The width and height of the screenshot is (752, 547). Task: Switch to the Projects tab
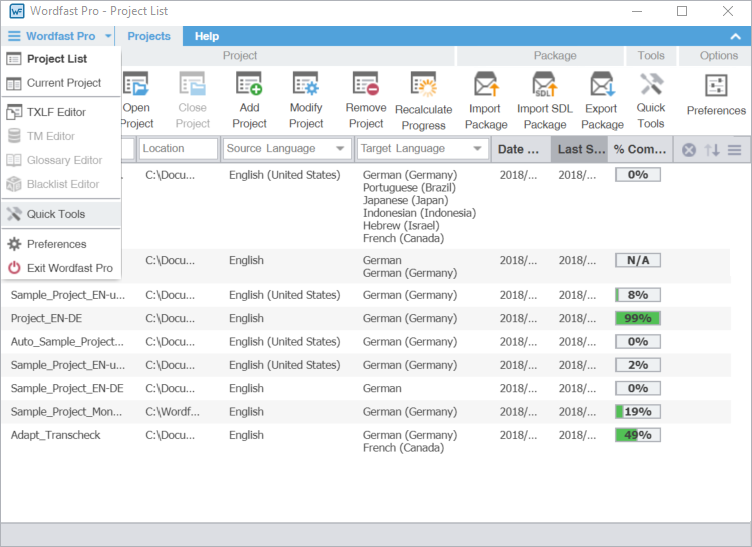coord(149,36)
